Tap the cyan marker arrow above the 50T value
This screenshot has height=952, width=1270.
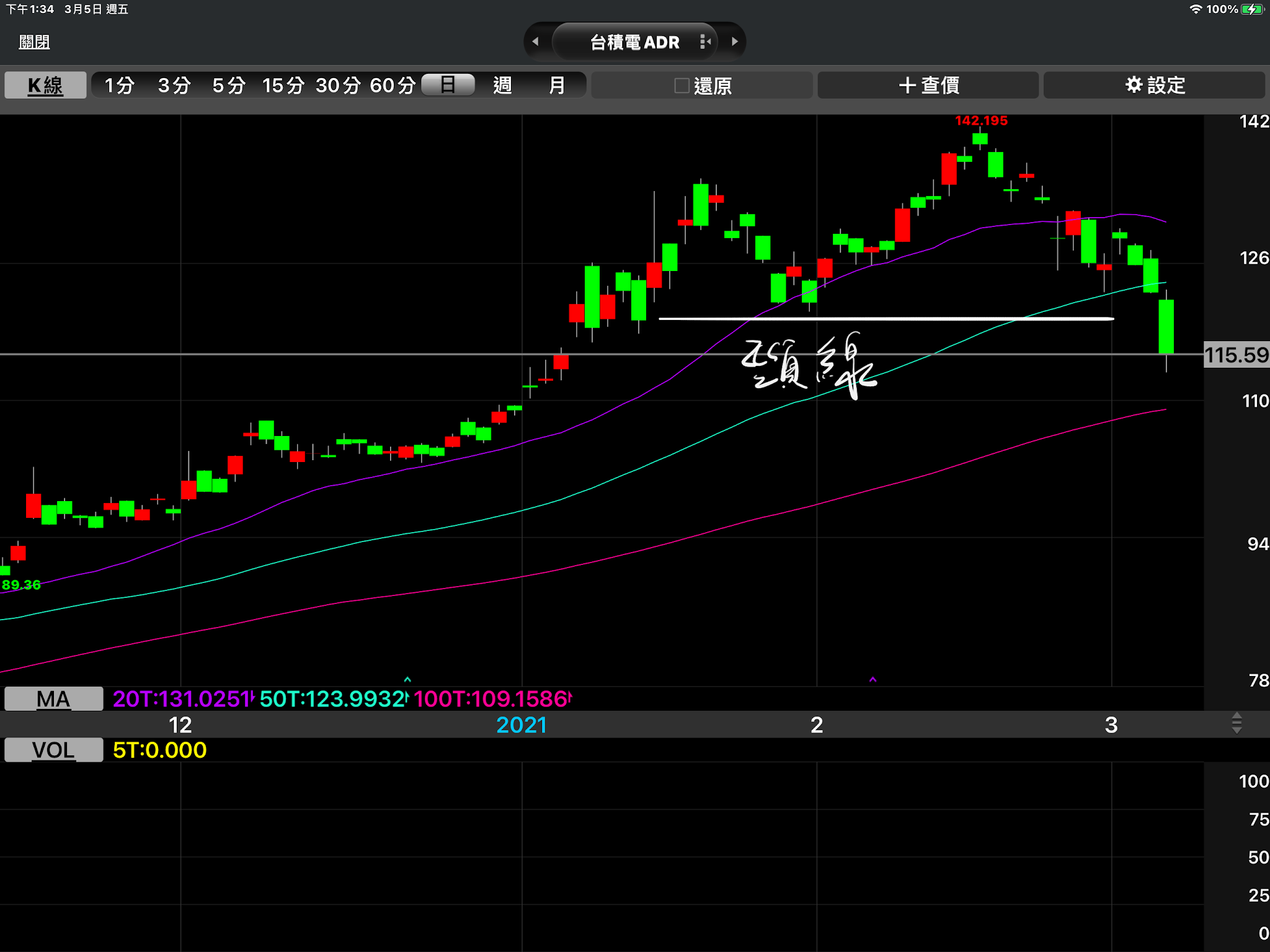coord(407,680)
